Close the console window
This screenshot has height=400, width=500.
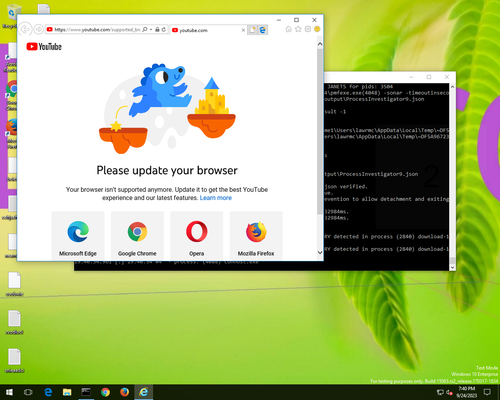(447, 77)
